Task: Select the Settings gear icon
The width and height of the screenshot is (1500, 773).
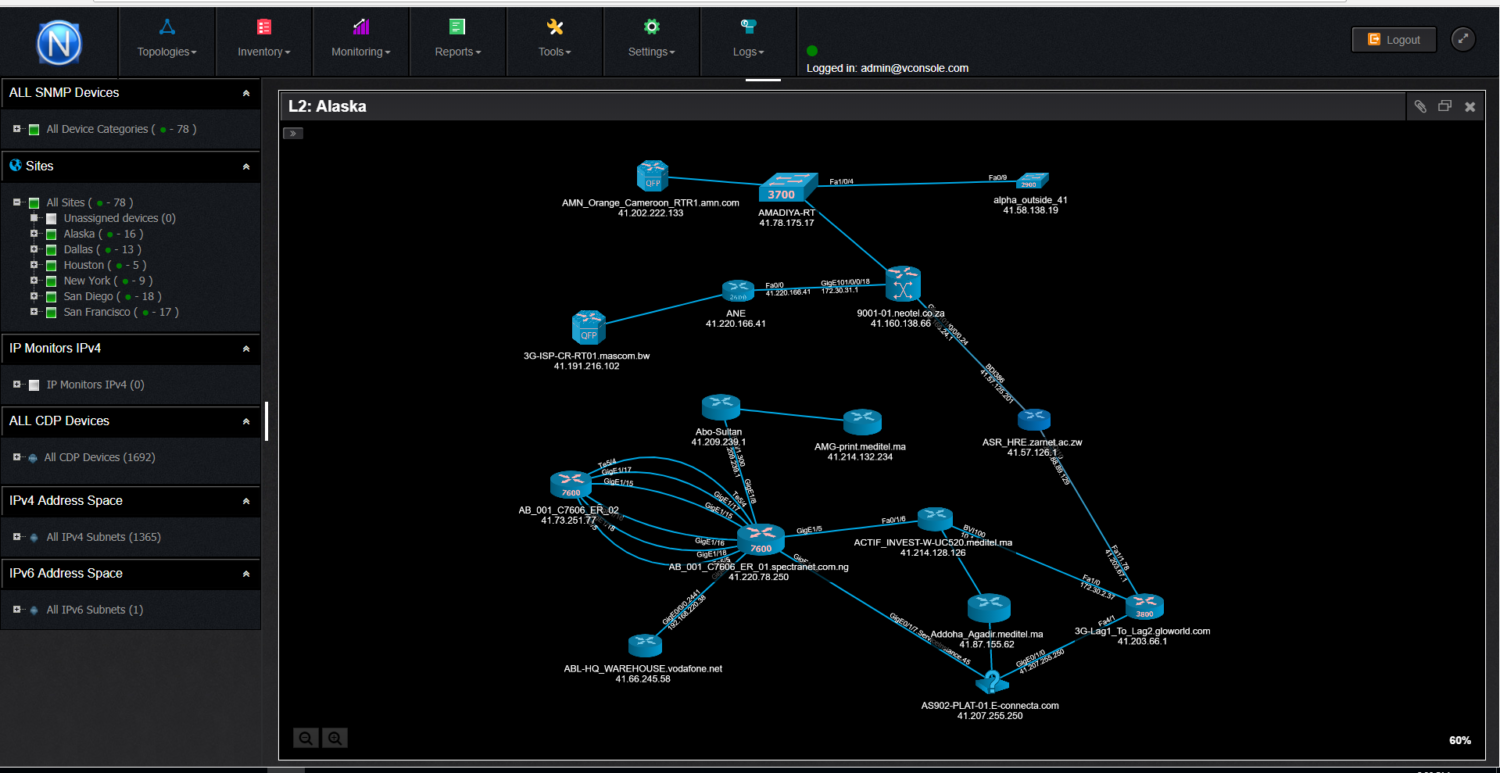Action: point(651,26)
